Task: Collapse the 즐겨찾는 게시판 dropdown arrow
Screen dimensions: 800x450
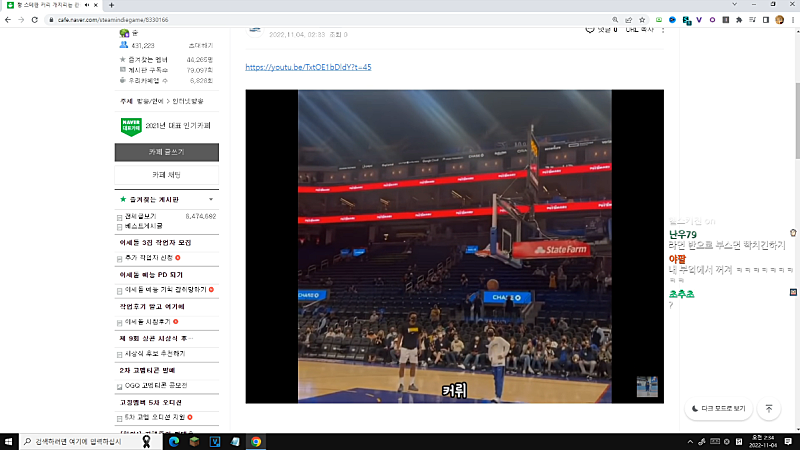Action: [211, 199]
